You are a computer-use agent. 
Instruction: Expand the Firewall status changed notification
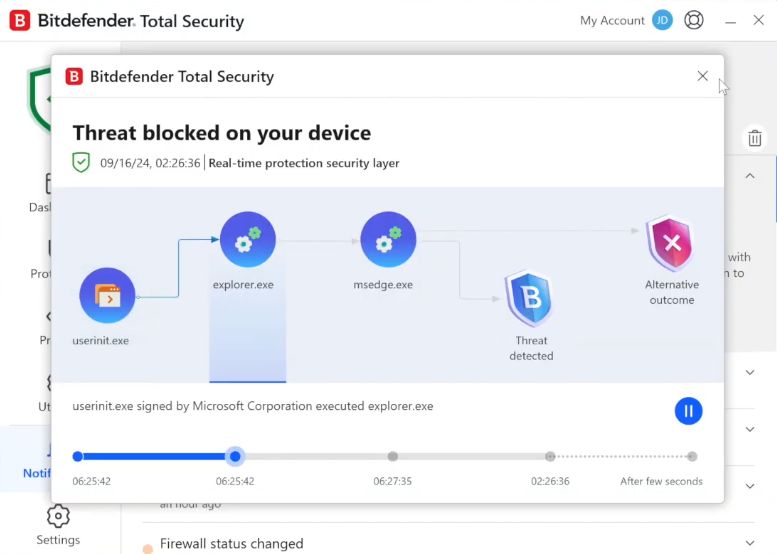pos(750,544)
